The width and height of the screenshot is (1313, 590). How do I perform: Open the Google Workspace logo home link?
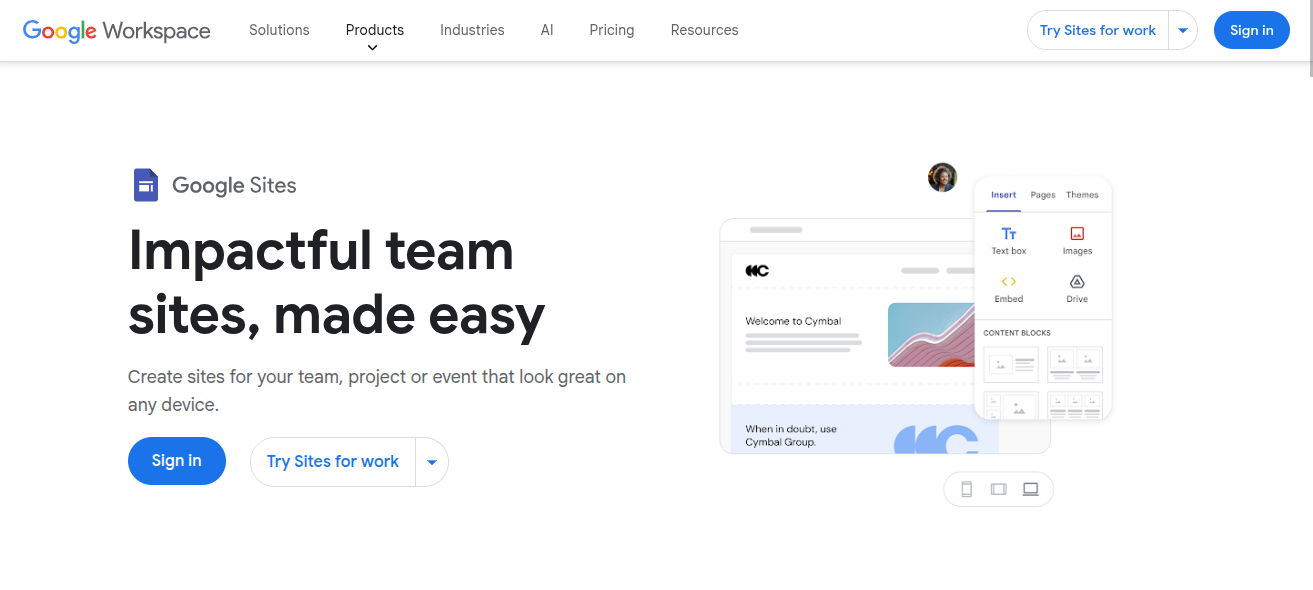pyautogui.click(x=116, y=30)
